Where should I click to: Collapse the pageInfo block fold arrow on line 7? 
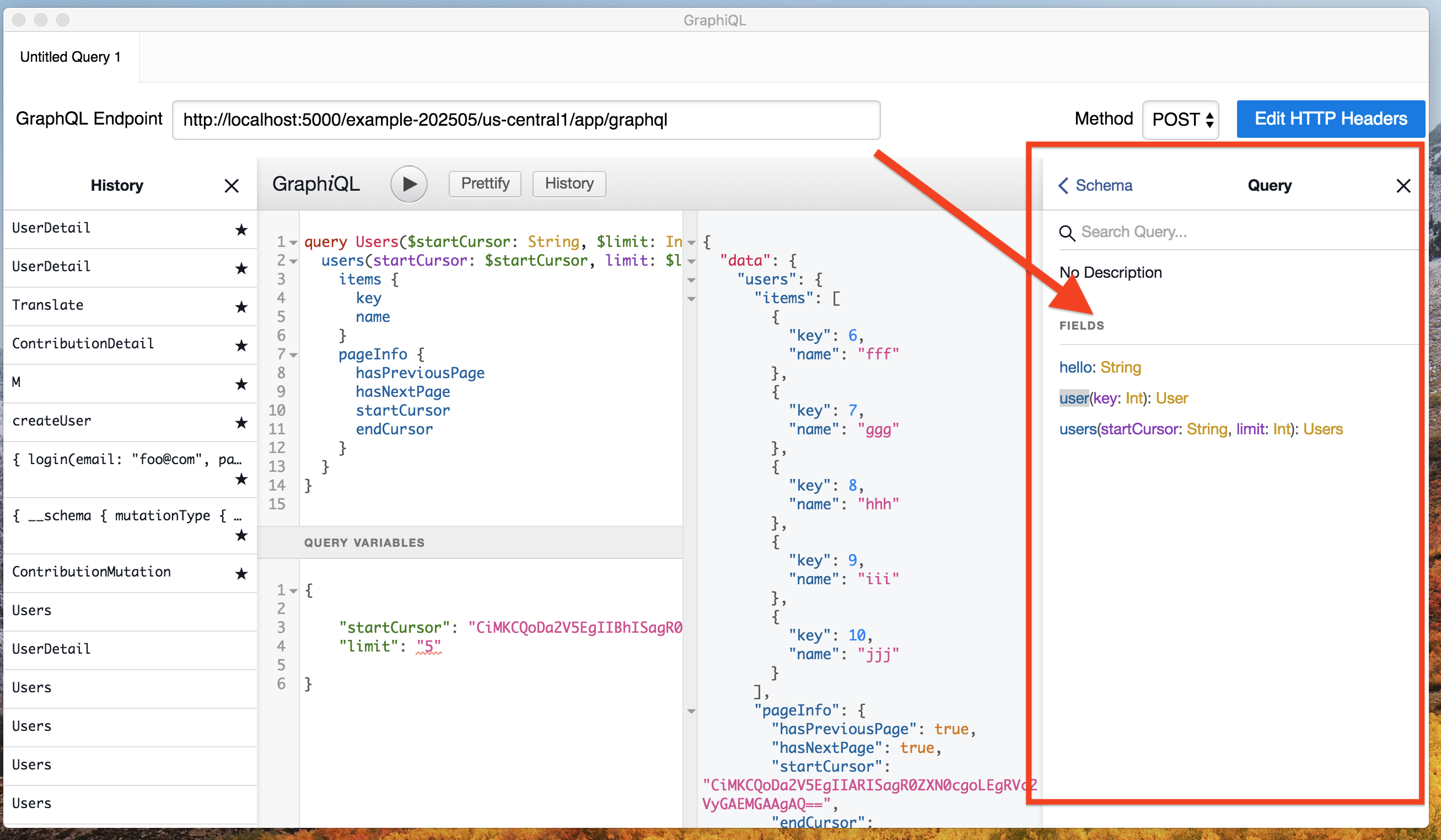(x=293, y=356)
